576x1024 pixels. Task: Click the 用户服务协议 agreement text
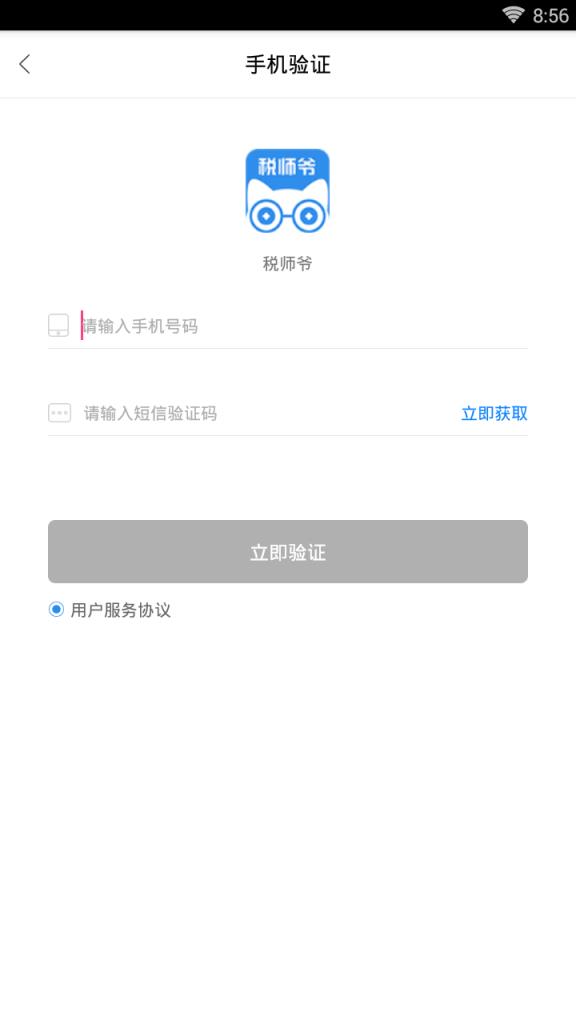click(118, 611)
